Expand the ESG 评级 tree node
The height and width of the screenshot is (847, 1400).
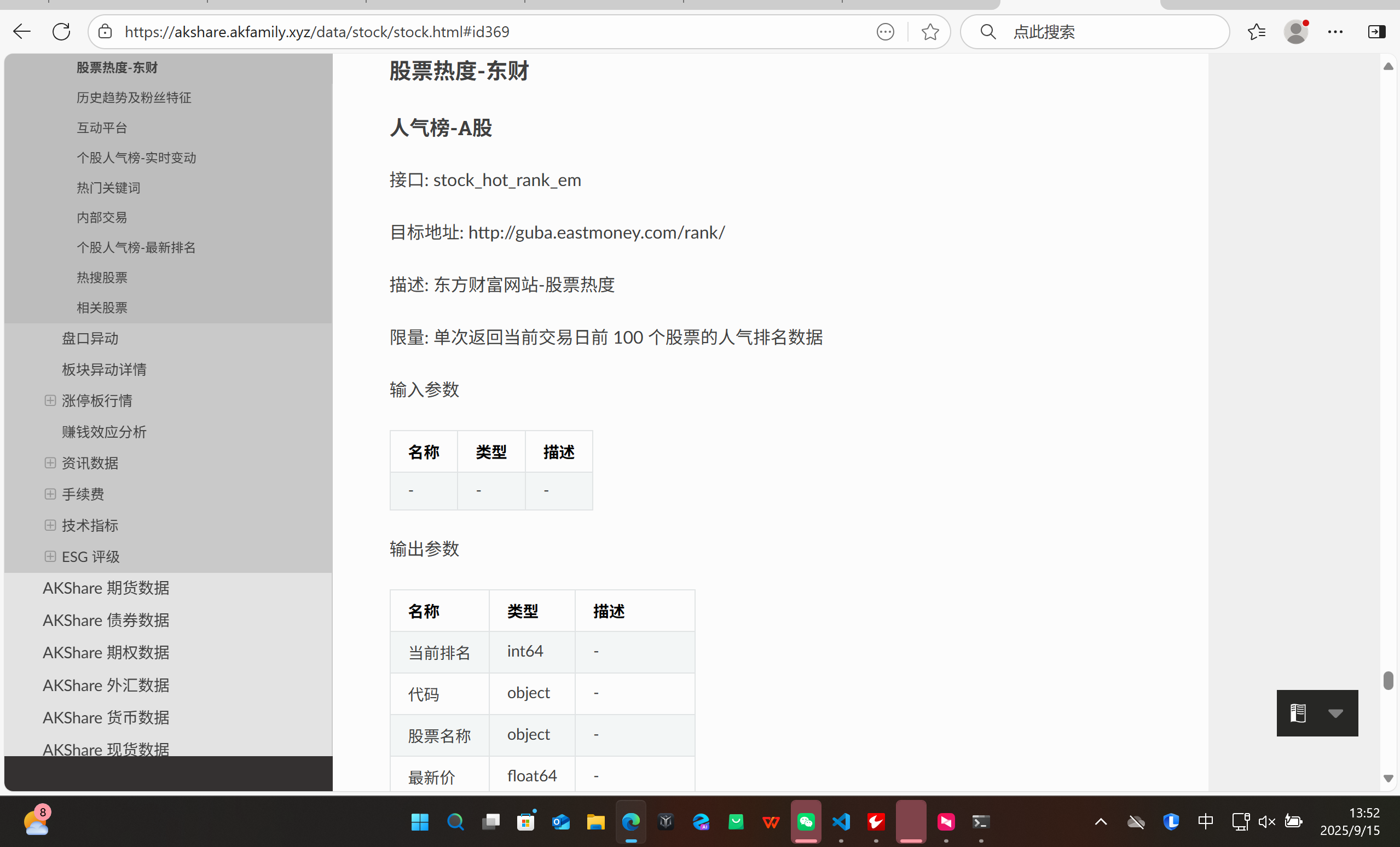[x=50, y=556]
